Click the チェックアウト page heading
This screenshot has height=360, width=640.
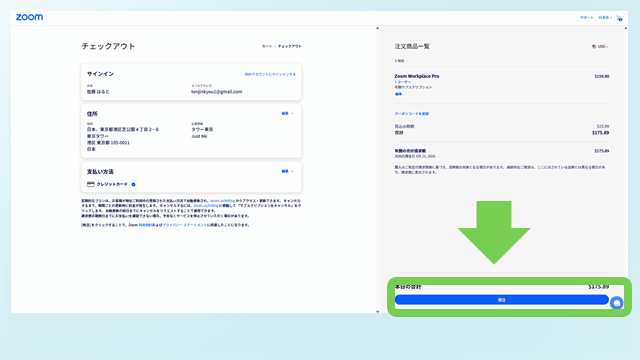(108, 46)
